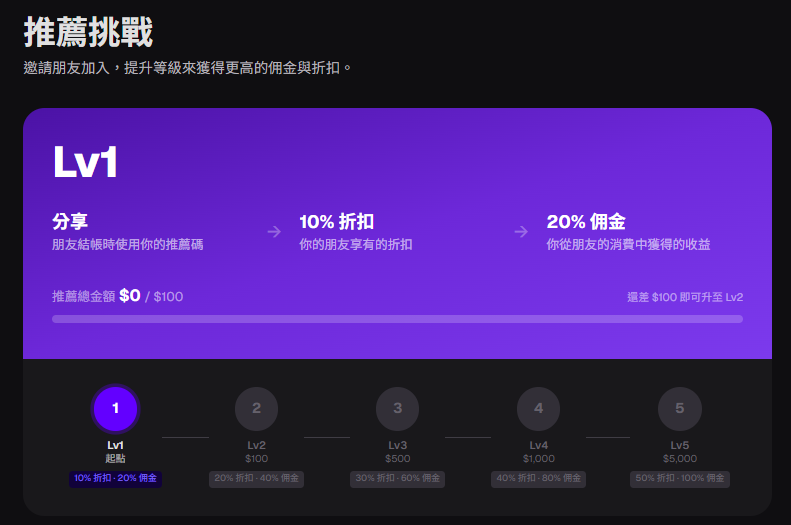
Task: Click the 朋友結帳時使用你的推薦碼 description
Action: point(128,245)
